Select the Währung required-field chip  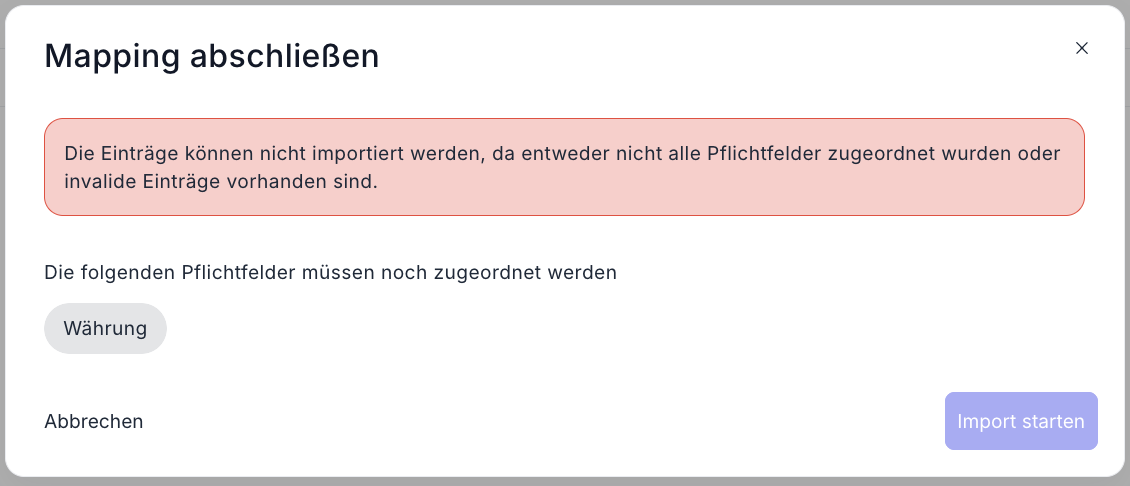tap(105, 328)
